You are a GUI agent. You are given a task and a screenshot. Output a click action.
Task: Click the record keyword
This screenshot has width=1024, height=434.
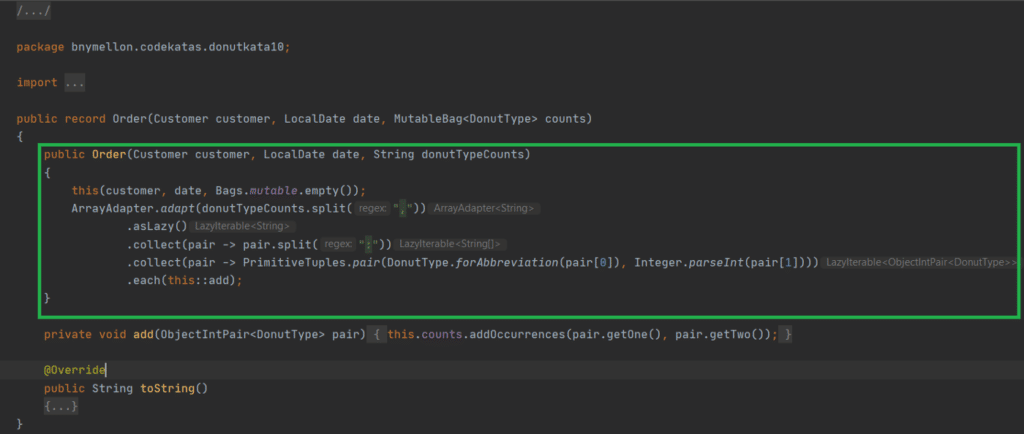85,119
